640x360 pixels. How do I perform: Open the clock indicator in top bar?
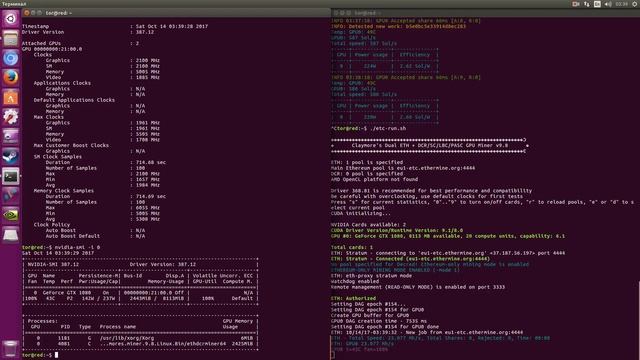pyautogui.click(x=622, y=4)
